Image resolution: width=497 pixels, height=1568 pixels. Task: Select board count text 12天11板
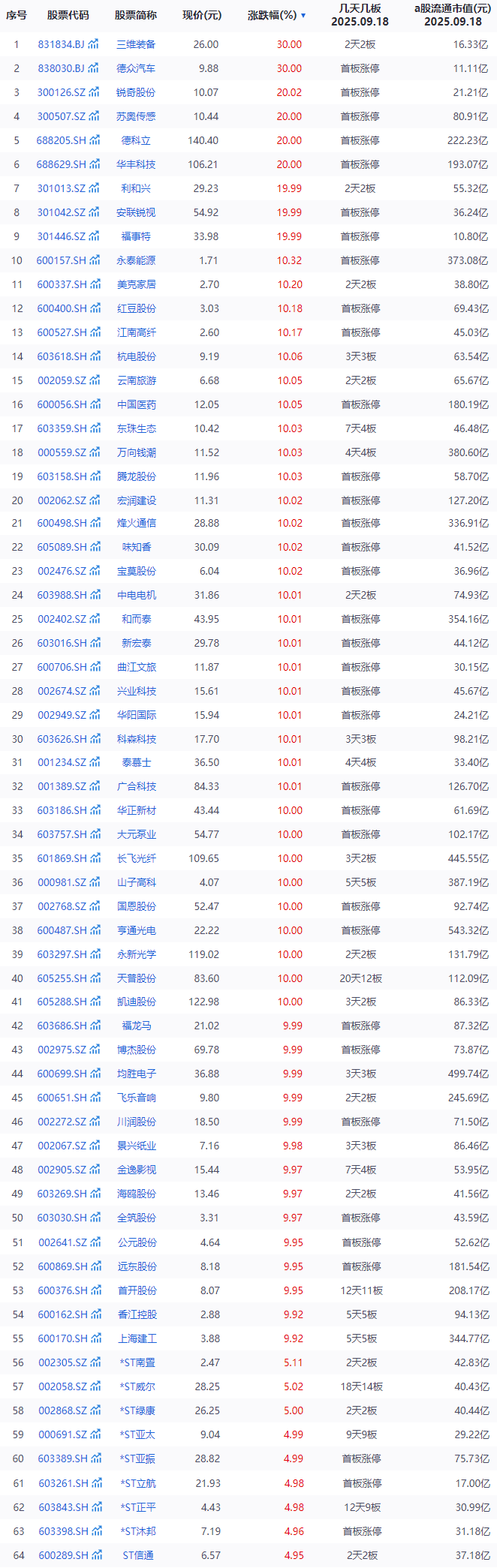click(361, 1290)
